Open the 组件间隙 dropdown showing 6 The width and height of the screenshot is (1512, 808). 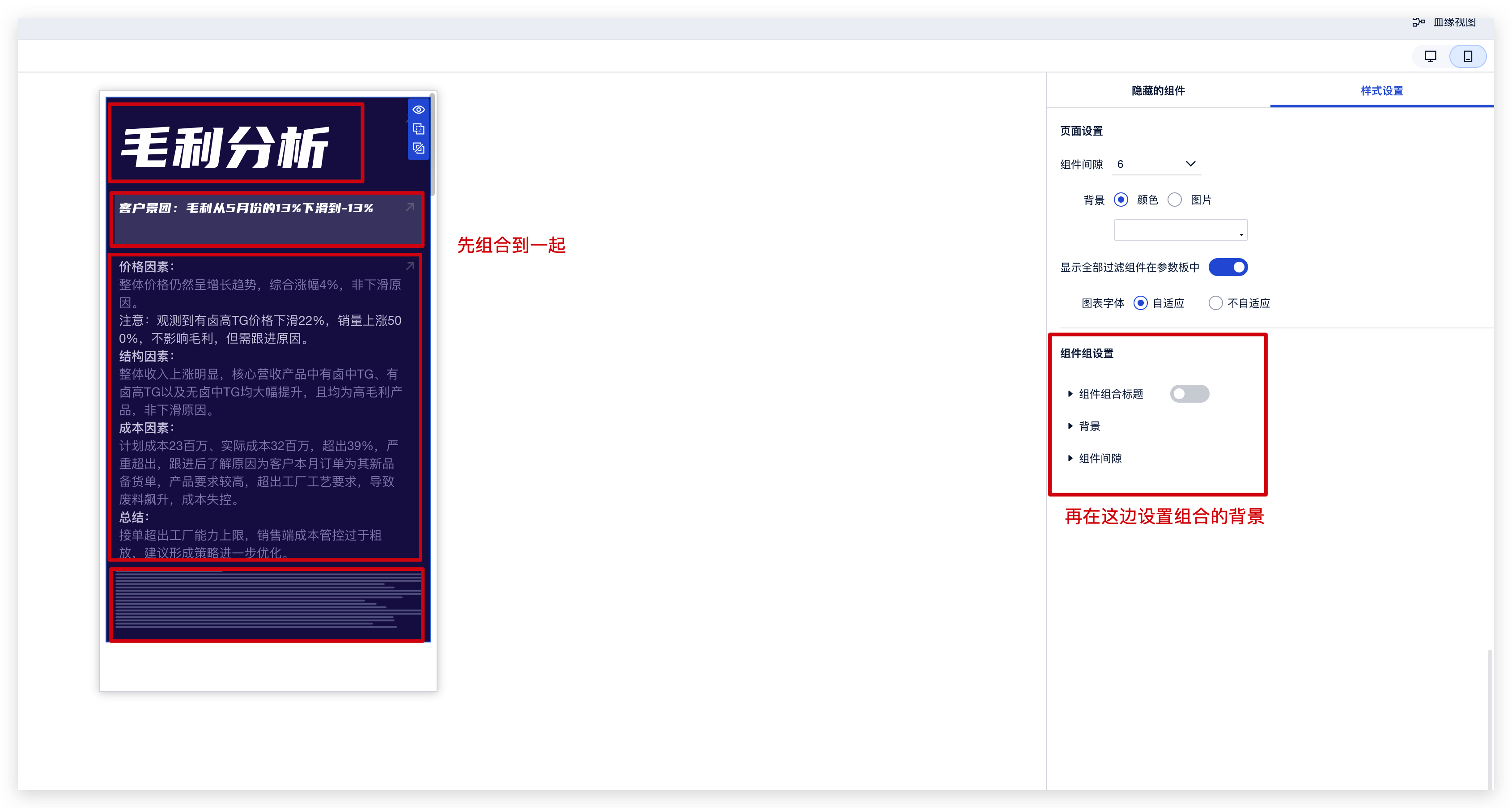click(x=1156, y=164)
